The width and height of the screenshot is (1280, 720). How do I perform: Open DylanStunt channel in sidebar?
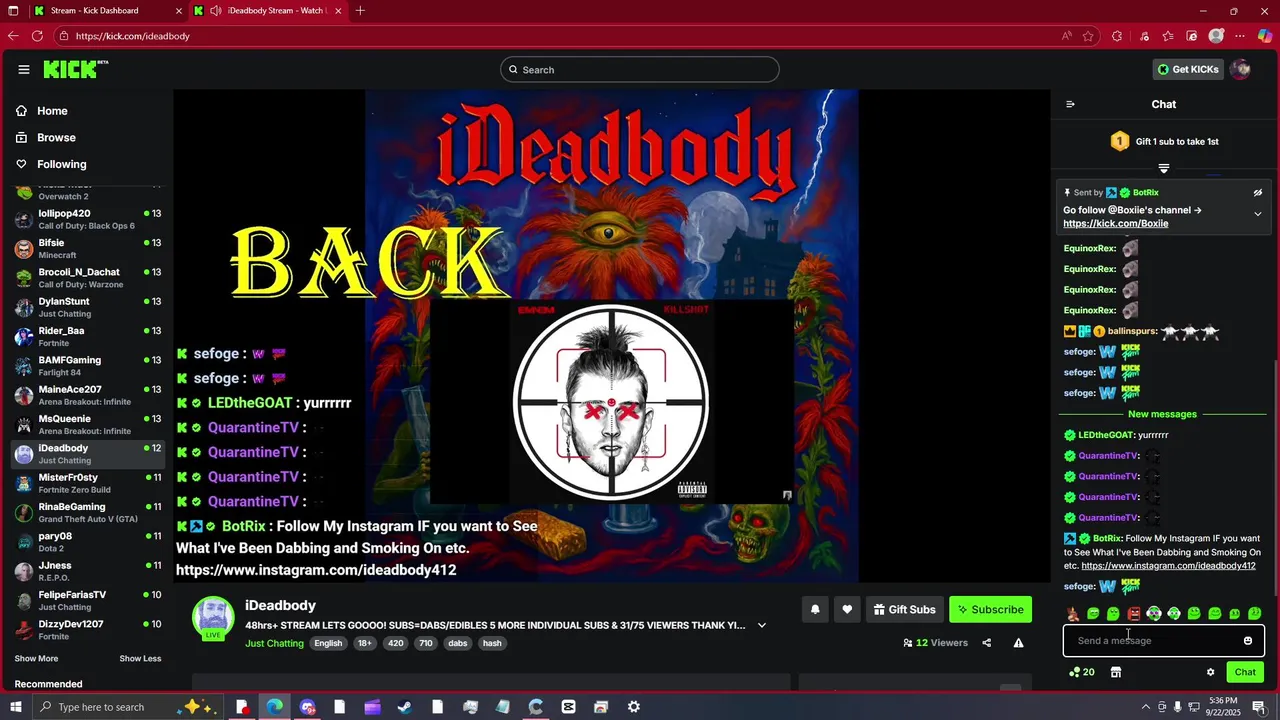tap(88, 307)
